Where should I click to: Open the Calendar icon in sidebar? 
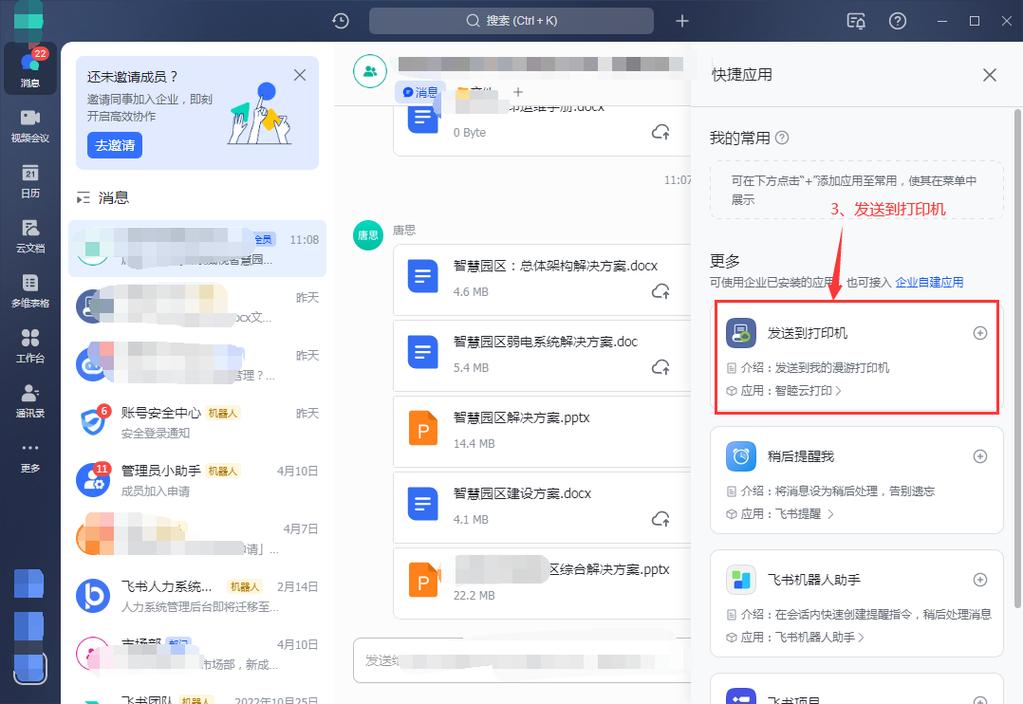30,181
